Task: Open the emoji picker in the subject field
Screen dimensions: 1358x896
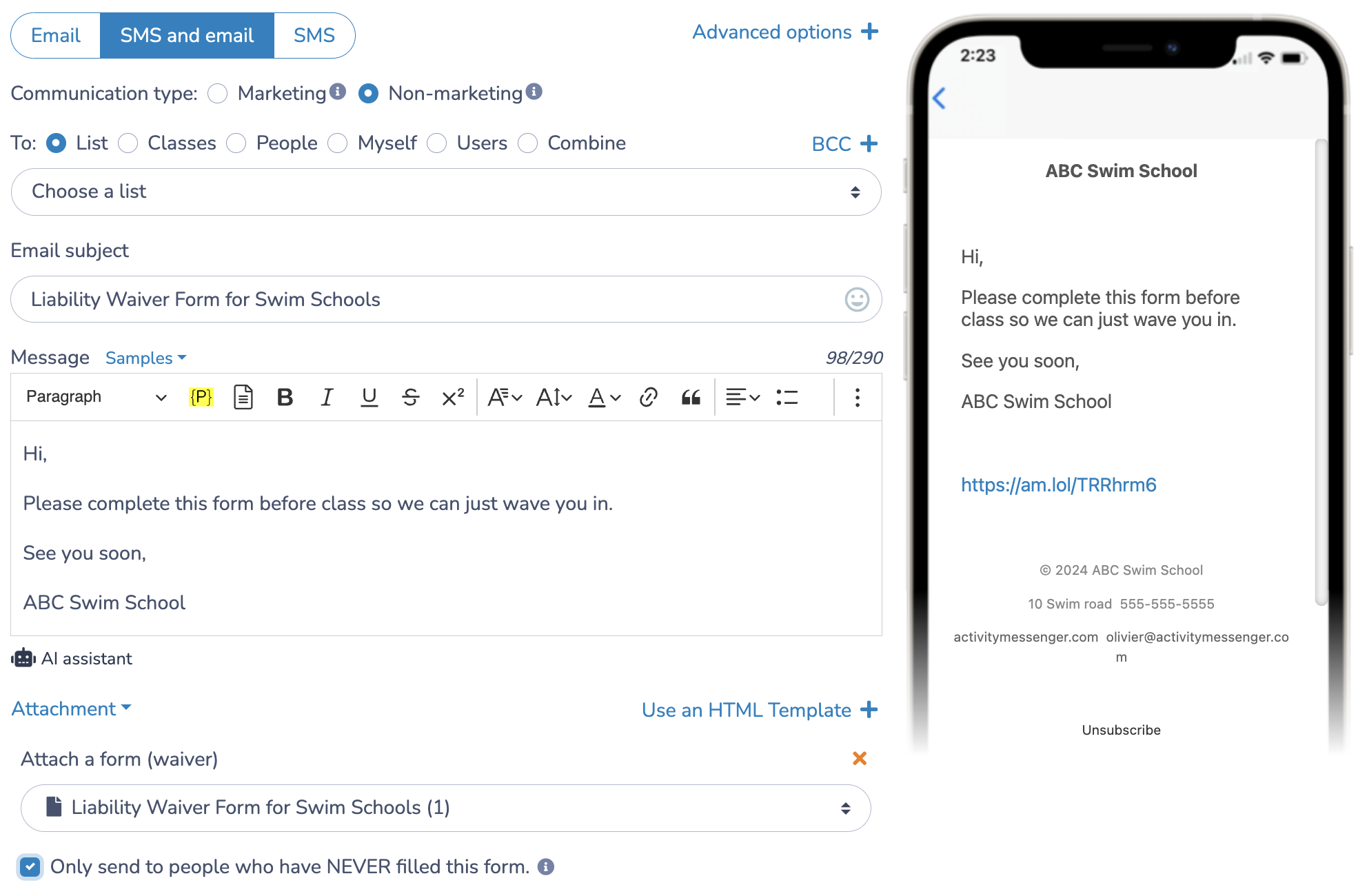Action: point(857,299)
